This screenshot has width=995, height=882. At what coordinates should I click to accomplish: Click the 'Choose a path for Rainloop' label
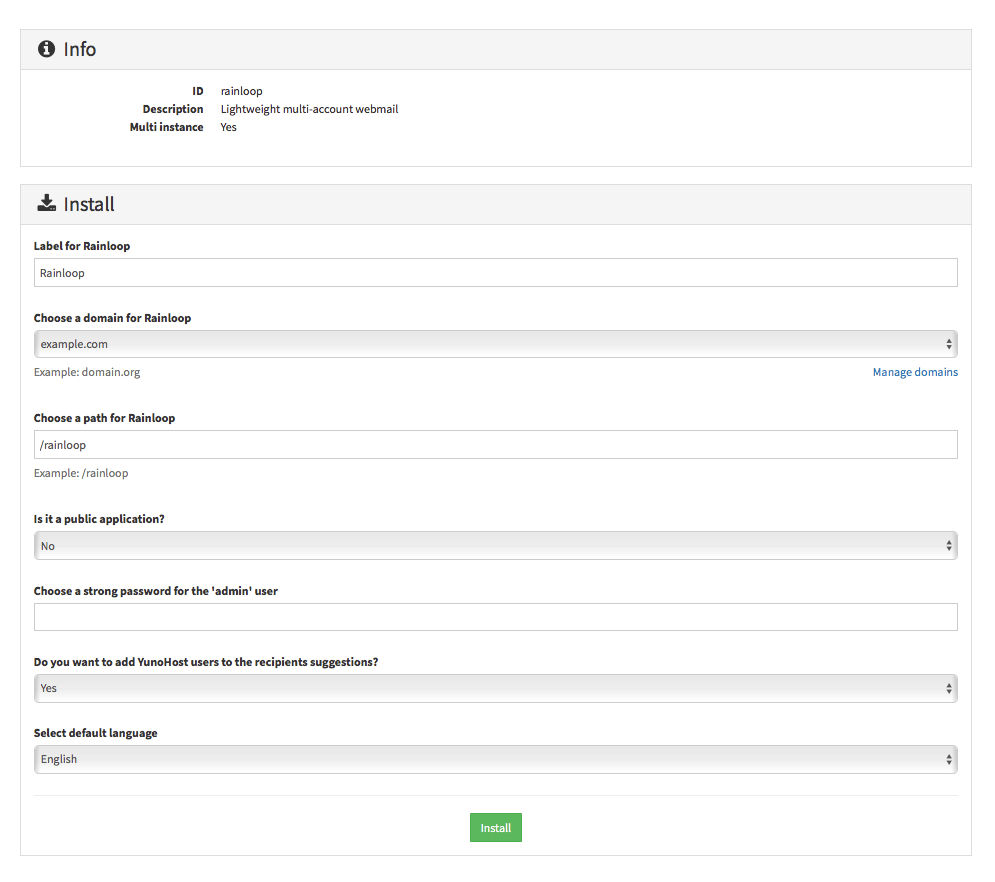[104, 418]
